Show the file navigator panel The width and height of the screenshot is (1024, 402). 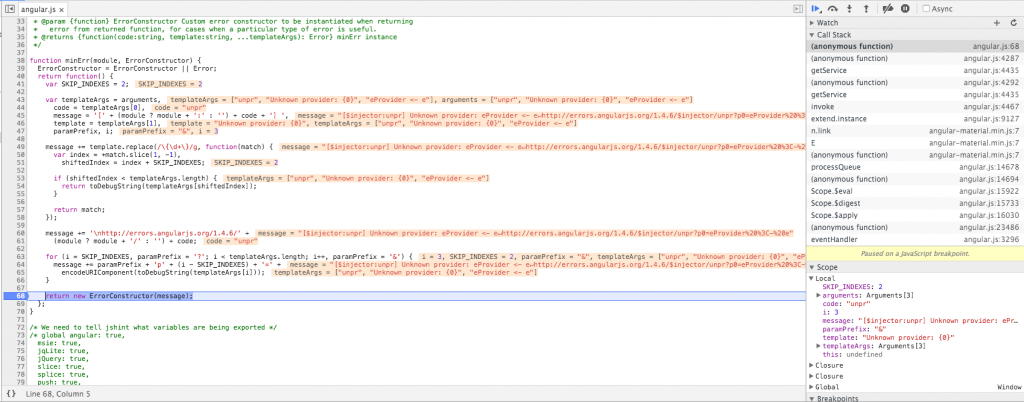coord(9,9)
